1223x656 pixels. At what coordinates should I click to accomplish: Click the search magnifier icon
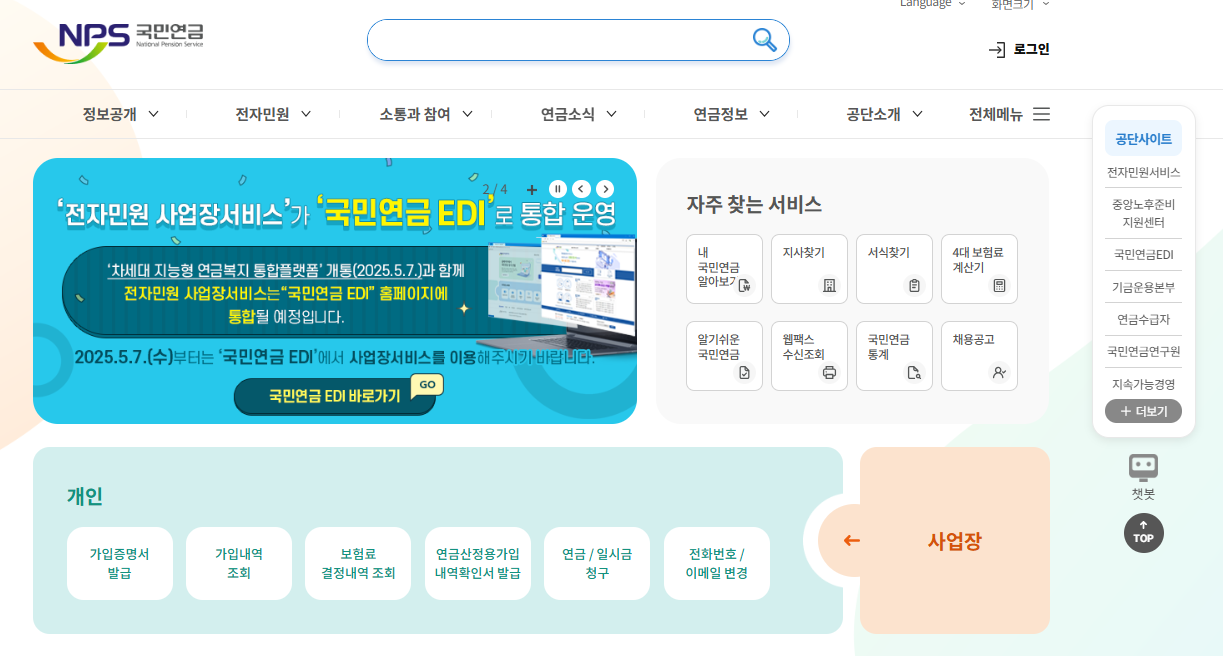[x=763, y=40]
